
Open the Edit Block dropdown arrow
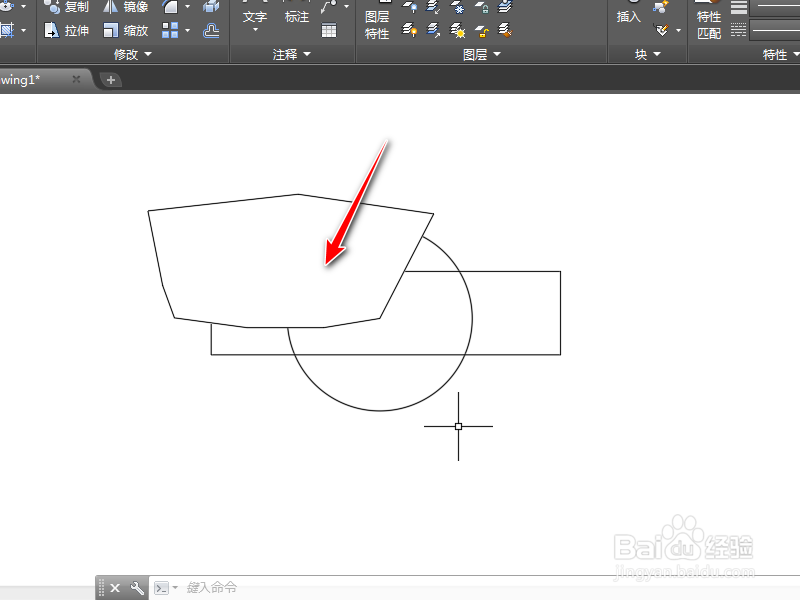click(678, 31)
